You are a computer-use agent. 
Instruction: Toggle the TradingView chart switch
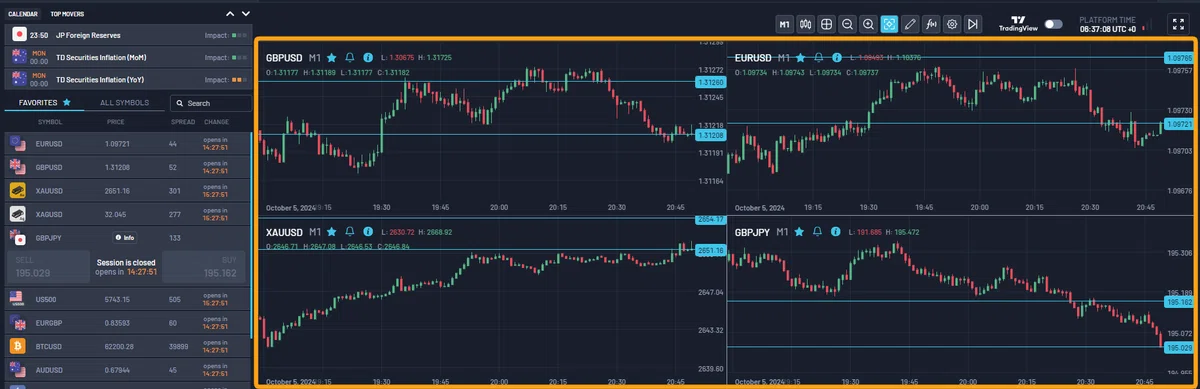tap(1053, 23)
